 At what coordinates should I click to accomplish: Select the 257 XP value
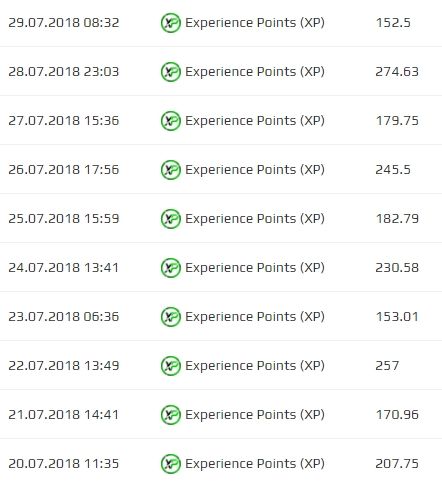tap(387, 366)
